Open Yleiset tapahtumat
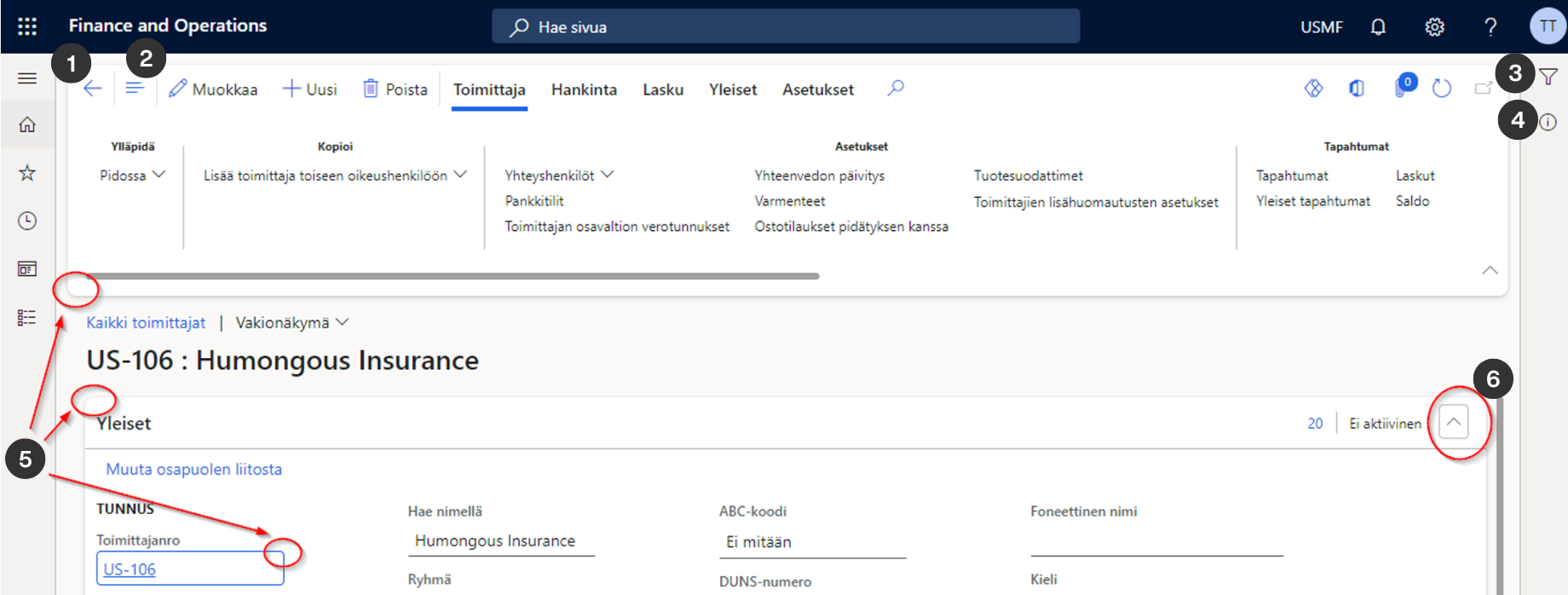 1313,200
